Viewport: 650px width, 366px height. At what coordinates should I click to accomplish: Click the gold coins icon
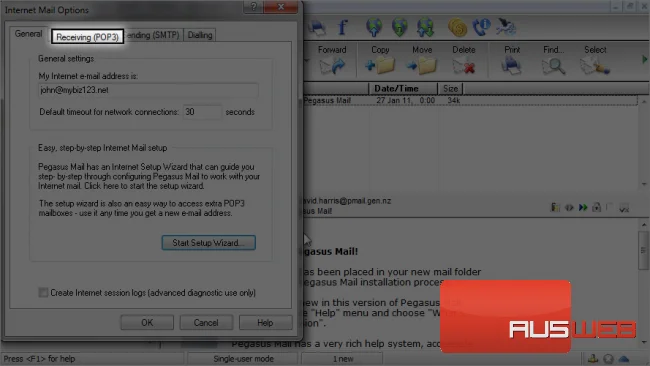tap(457, 27)
